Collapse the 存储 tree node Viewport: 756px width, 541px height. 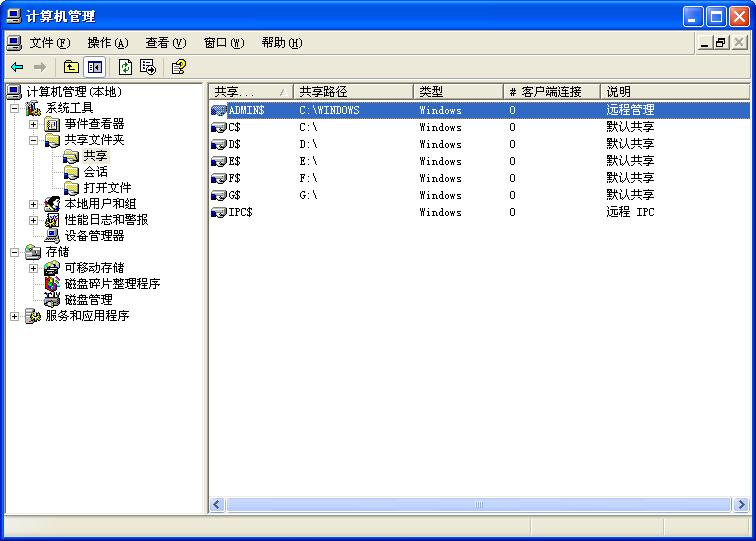point(14,252)
